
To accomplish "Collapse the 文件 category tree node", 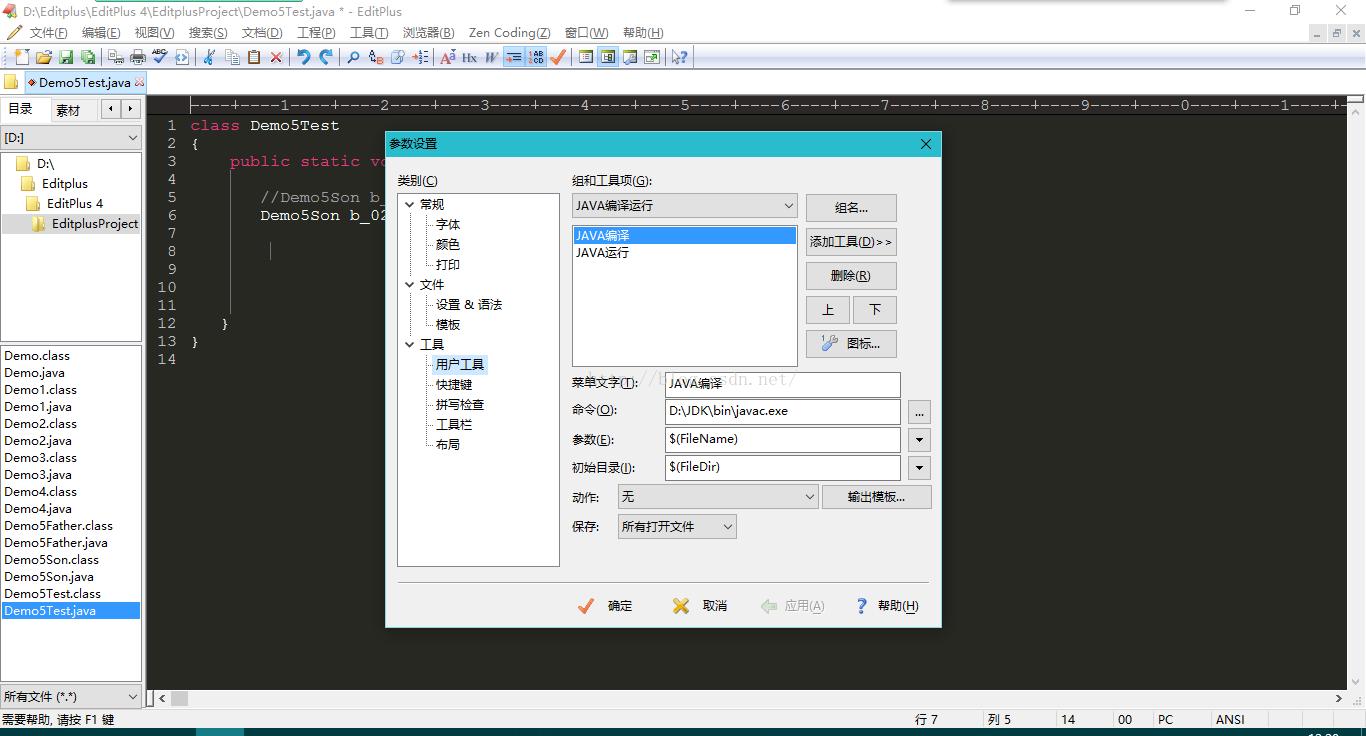I will [410, 285].
